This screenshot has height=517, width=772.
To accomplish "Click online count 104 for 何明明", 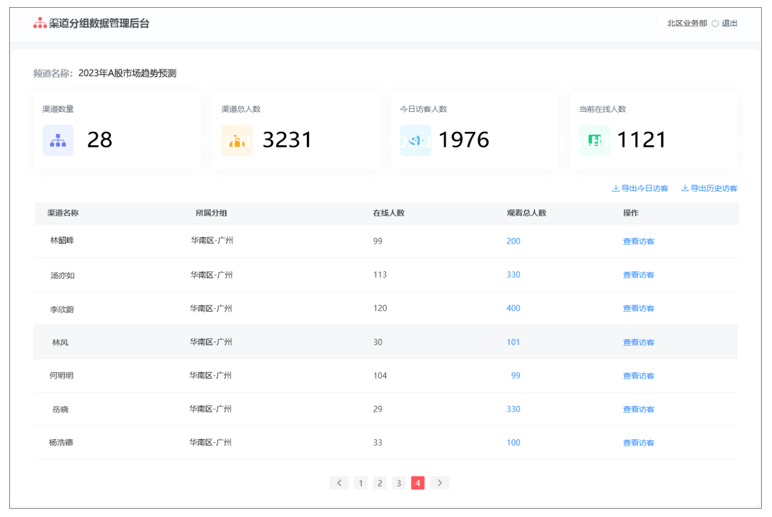I will pos(380,375).
